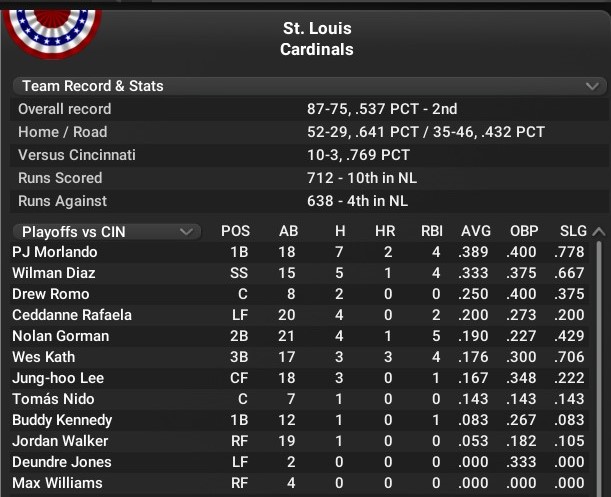Open Nolan Gorman's profile
Image resolution: width=611 pixels, height=497 pixels.
[x=60, y=336]
